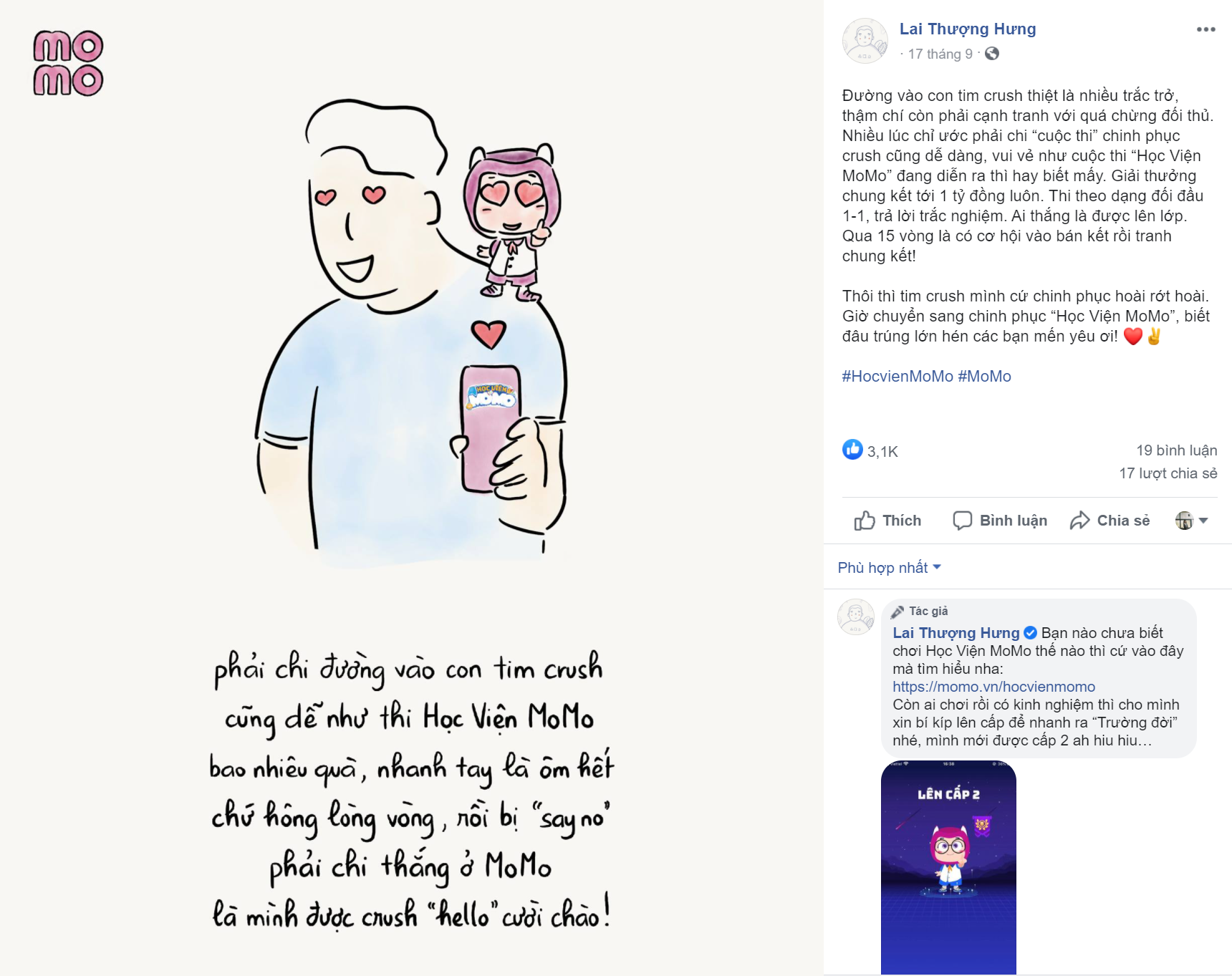Click the #MoMo hashtag
The height and width of the screenshot is (976, 1232).
point(984,377)
